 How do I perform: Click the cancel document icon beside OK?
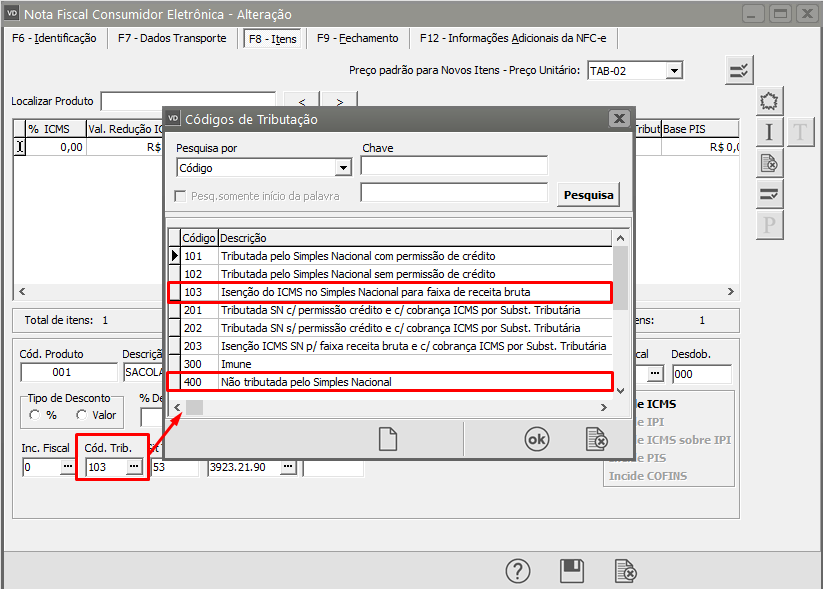(596, 438)
